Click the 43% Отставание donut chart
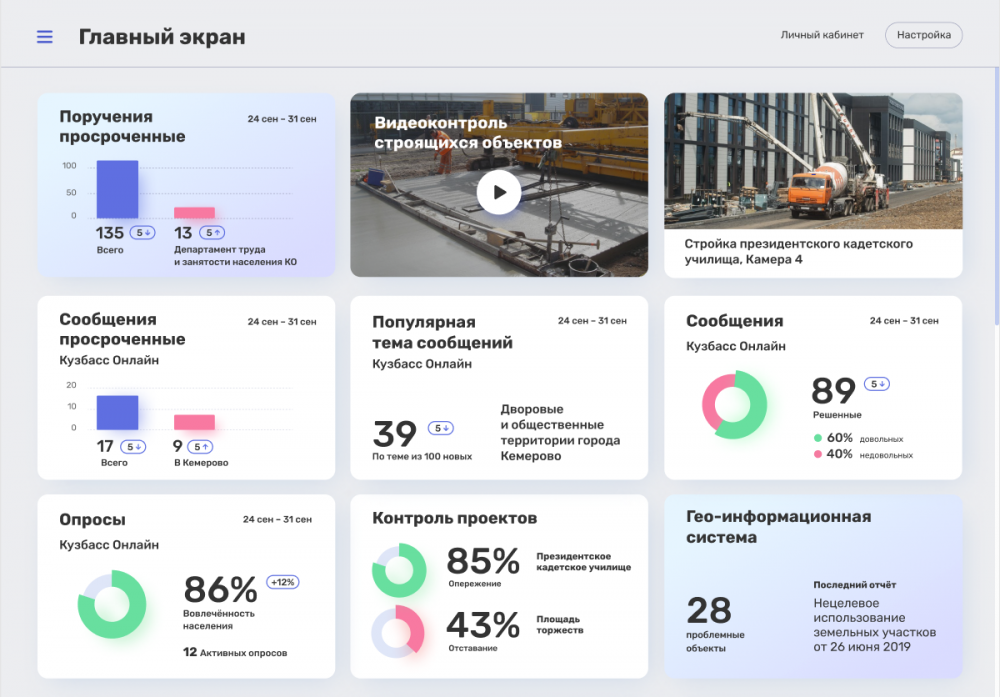Screen dimensions: 1000x697 pyautogui.click(x=399, y=631)
